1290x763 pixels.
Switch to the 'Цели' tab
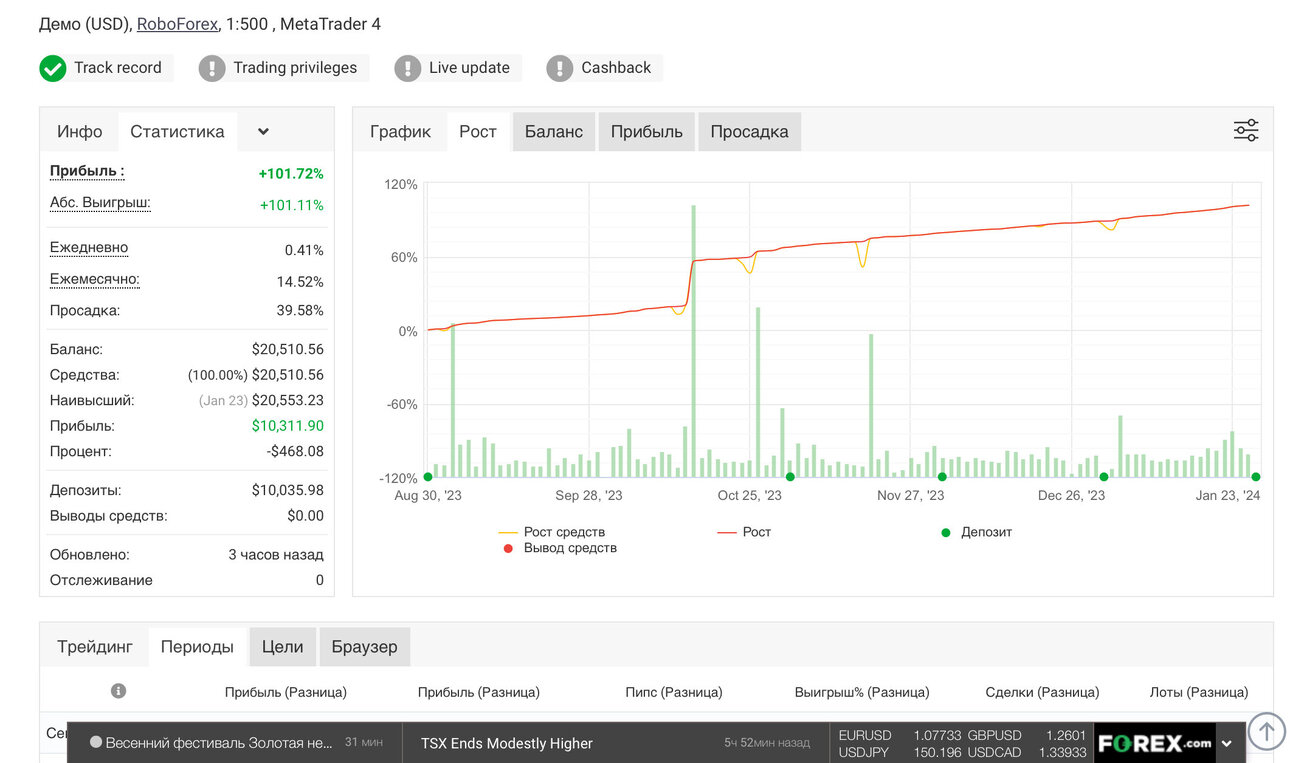pos(283,647)
